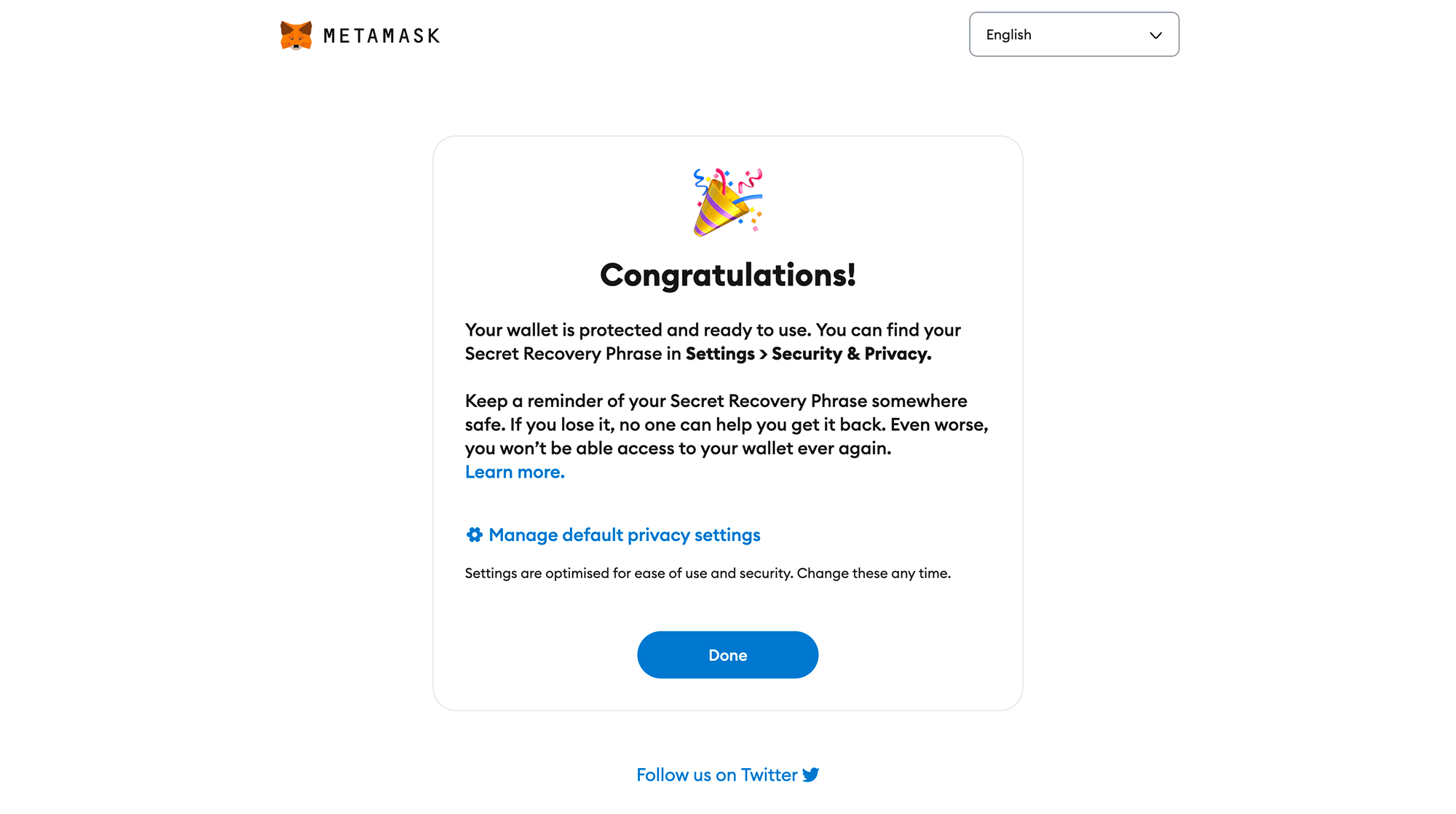This screenshot has height=814, width=1456.
Task: Click the bold 'Security & Privacy.' text
Action: click(x=851, y=354)
